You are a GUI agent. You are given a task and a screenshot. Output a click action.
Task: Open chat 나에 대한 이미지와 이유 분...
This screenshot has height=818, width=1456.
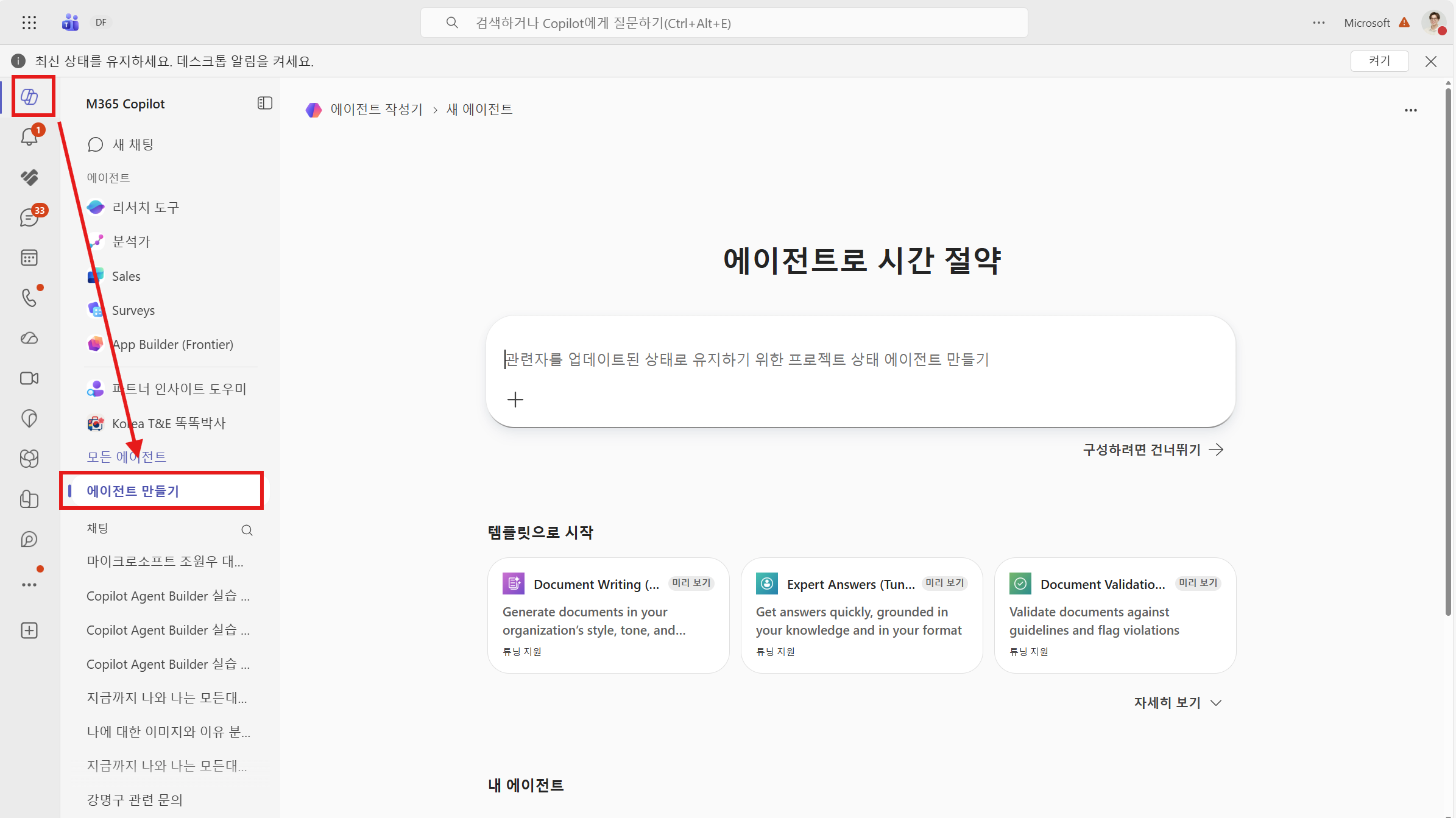[169, 732]
